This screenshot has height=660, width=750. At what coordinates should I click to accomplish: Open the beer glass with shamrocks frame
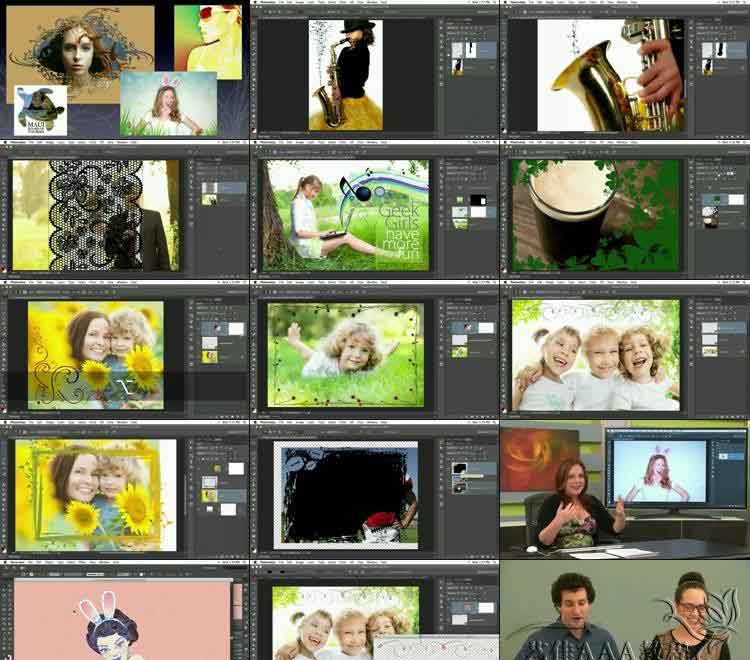pos(593,215)
